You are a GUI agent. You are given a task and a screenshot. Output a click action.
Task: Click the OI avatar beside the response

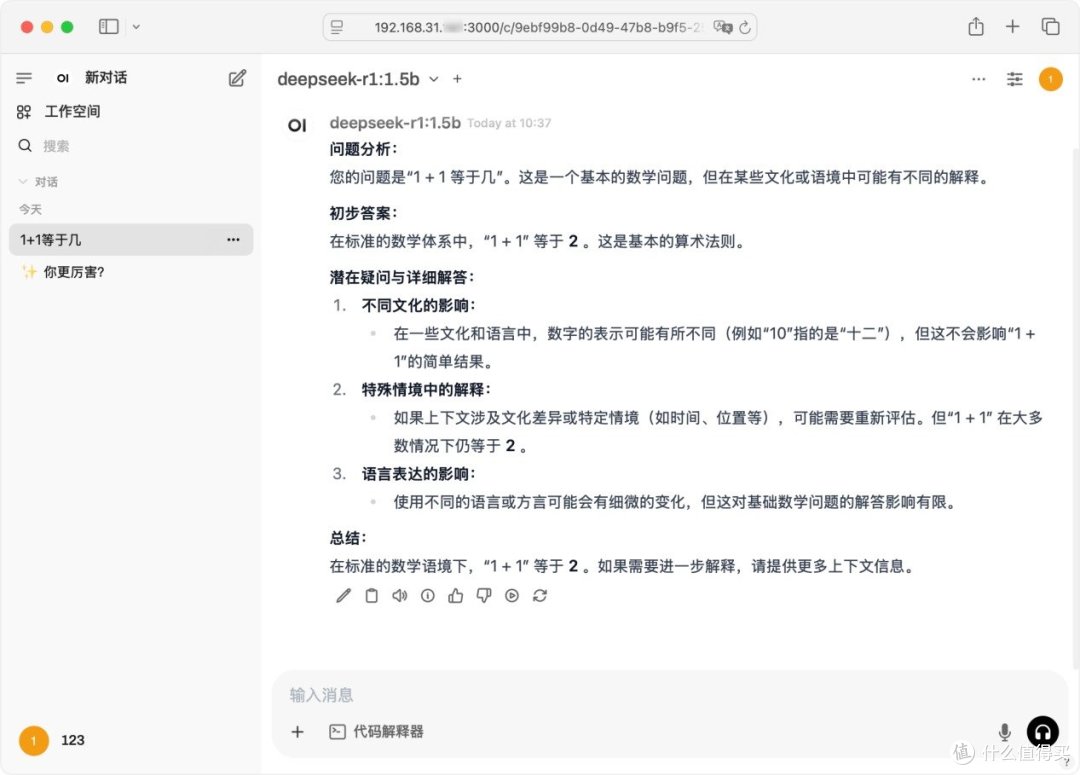point(297,125)
